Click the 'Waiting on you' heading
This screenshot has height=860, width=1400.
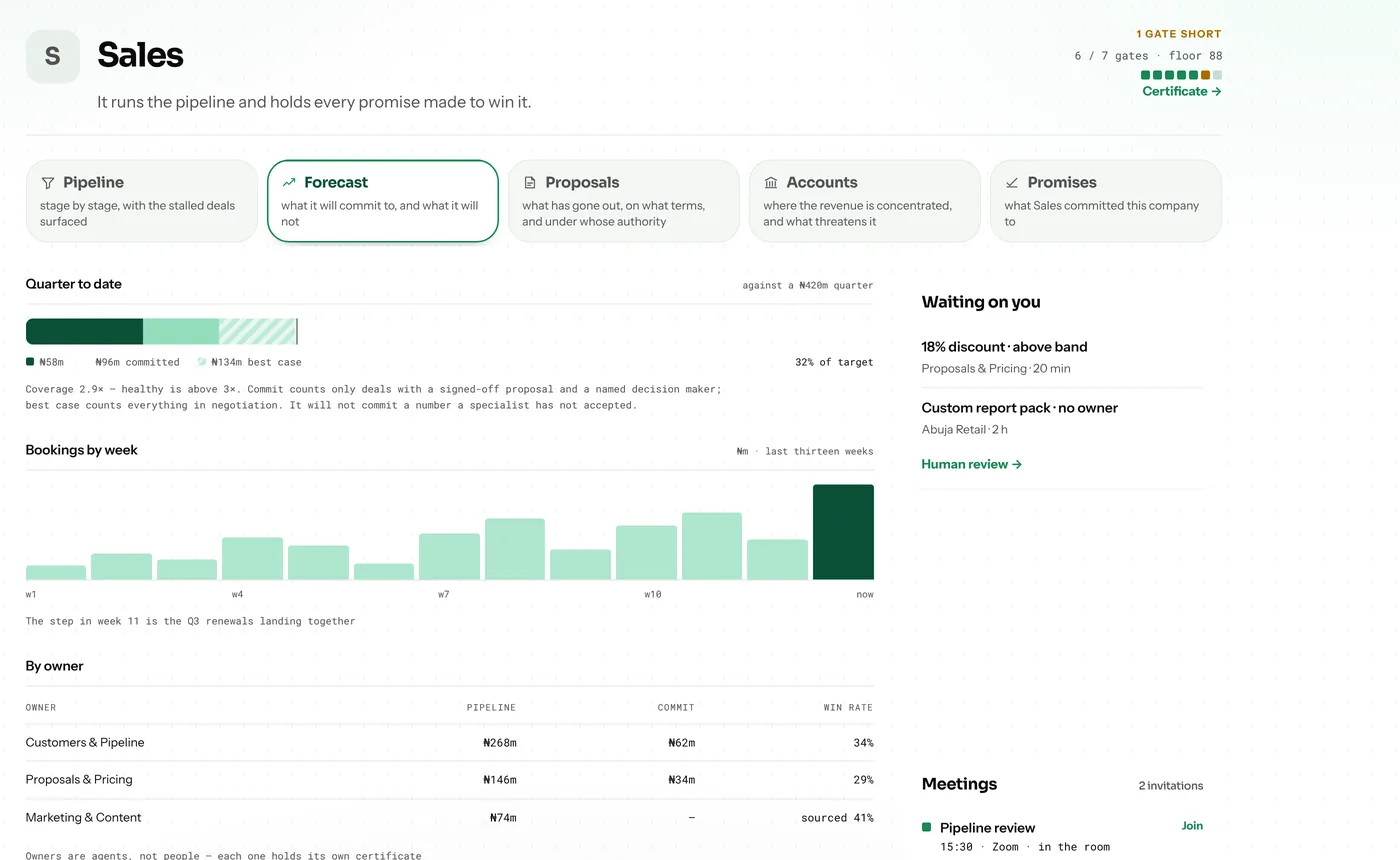(981, 302)
